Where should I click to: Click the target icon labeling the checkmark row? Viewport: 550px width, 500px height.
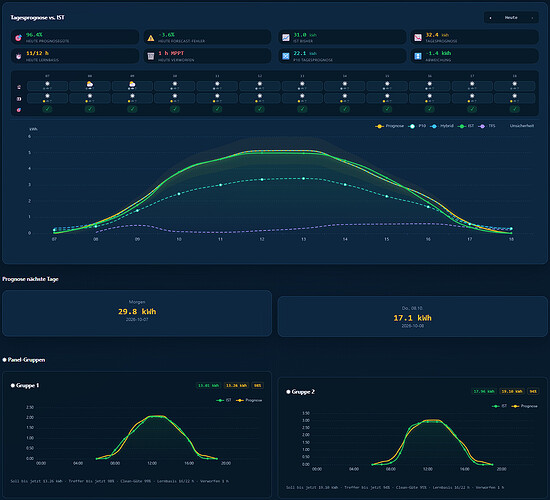(x=19, y=110)
